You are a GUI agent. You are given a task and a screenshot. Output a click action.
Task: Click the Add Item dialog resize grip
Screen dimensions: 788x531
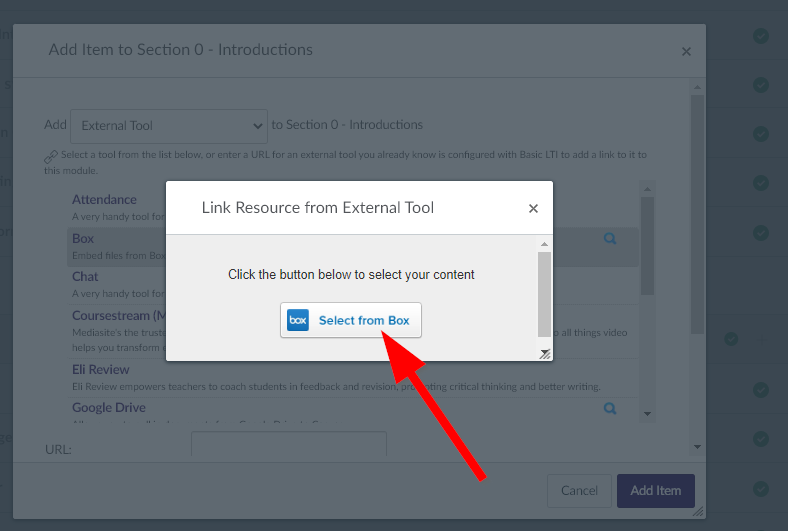698,512
